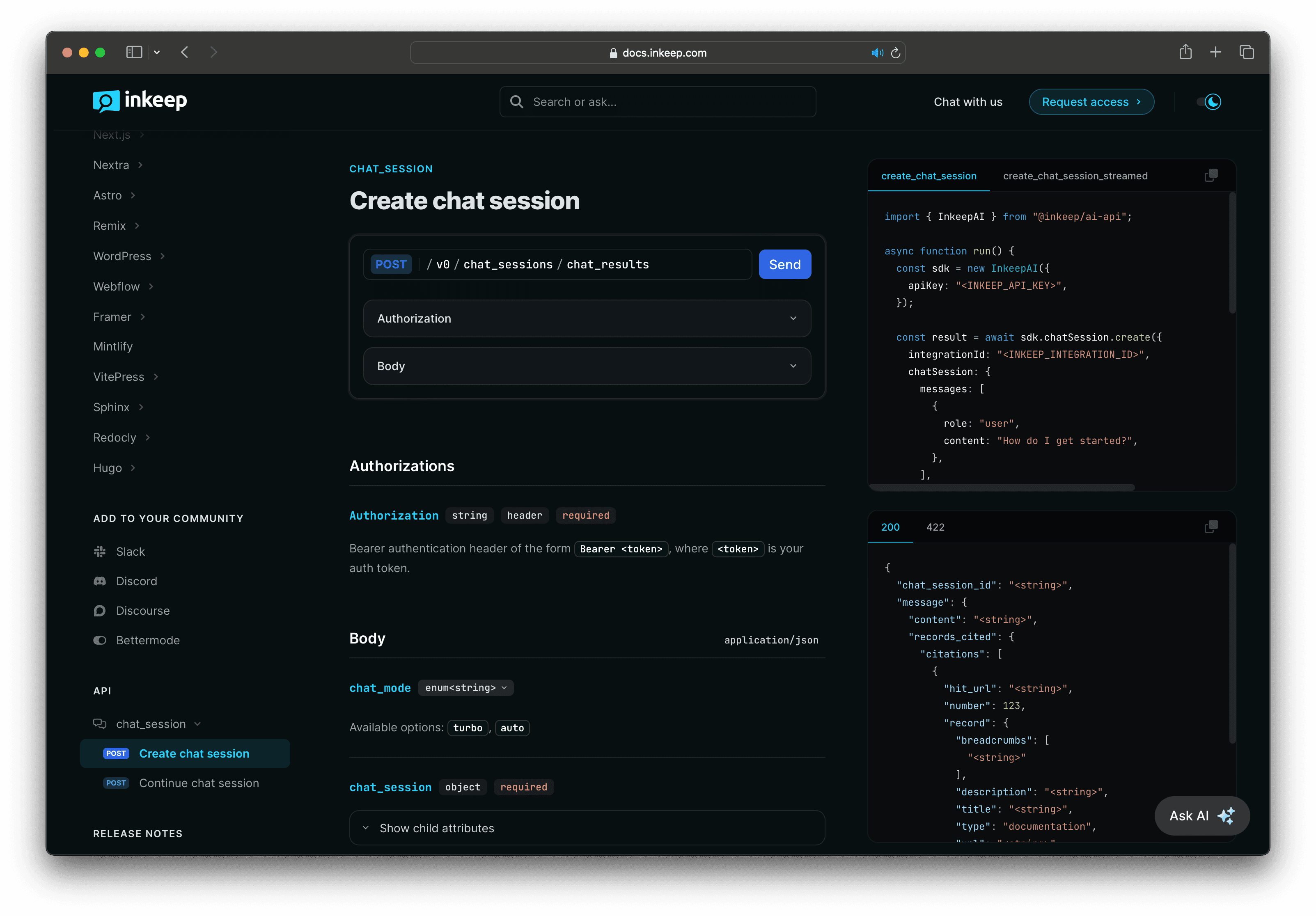1316x916 pixels.
Task: Send the POST request
Action: tap(785, 264)
